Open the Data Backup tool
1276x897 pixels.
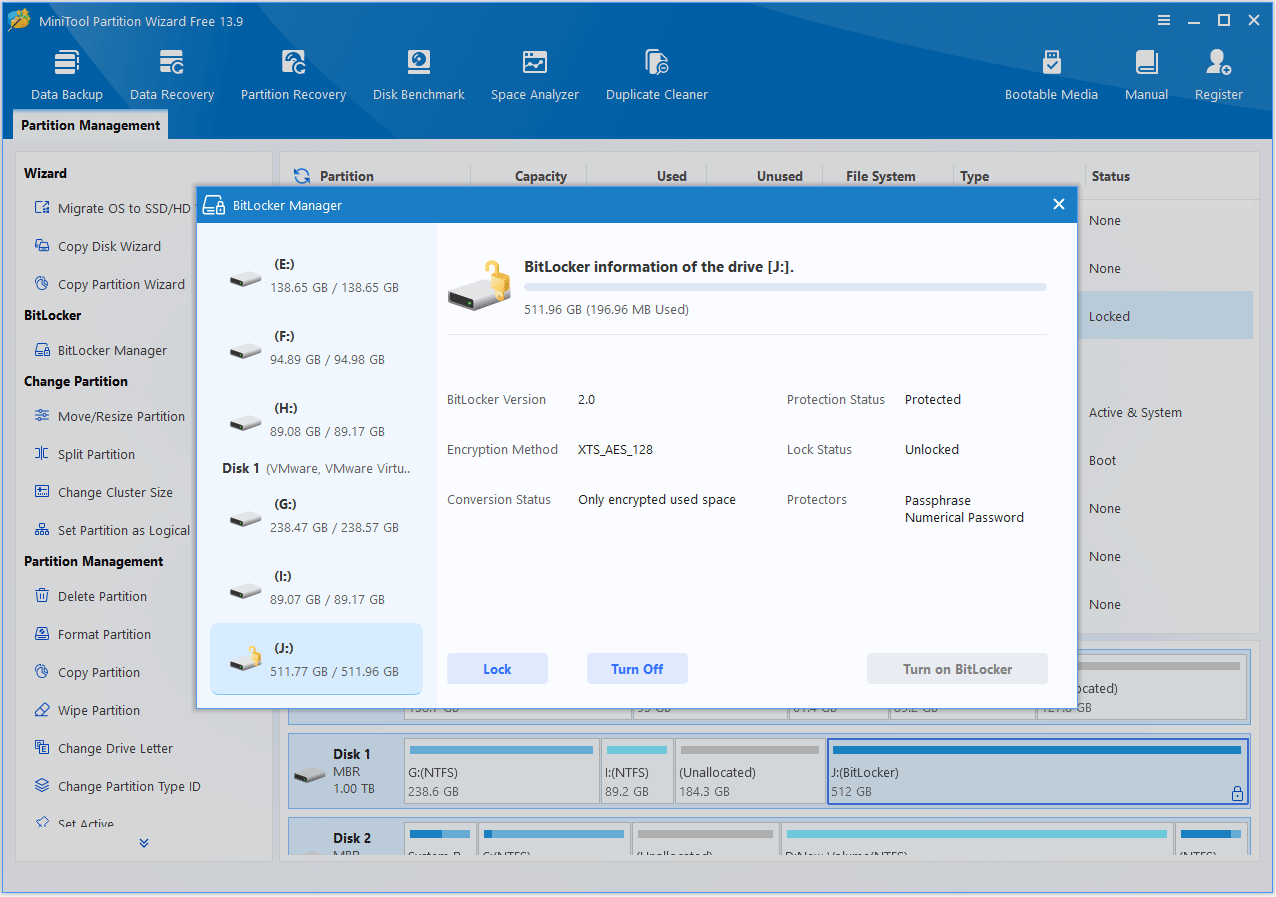pyautogui.click(x=67, y=75)
